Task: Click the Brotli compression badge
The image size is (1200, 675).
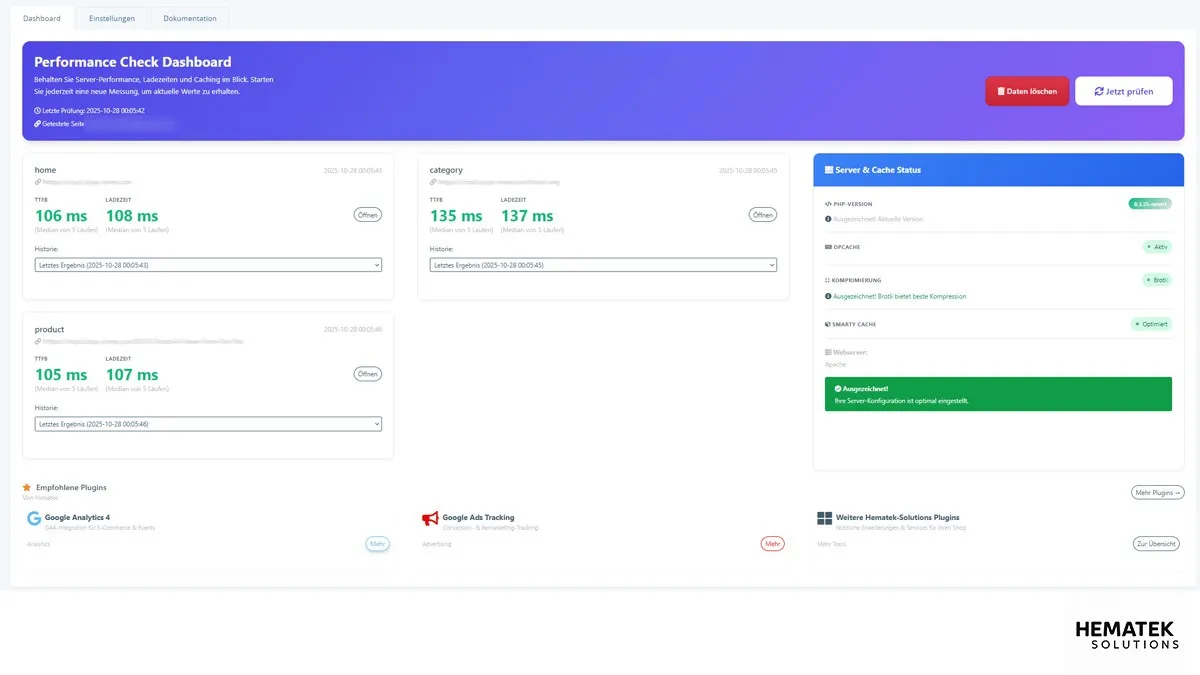Action: (1157, 280)
